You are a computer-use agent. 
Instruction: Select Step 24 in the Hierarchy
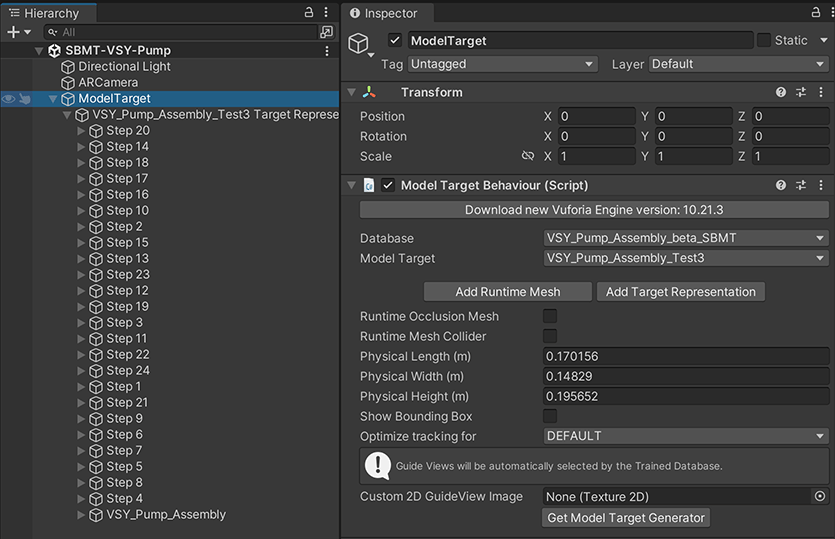128,371
